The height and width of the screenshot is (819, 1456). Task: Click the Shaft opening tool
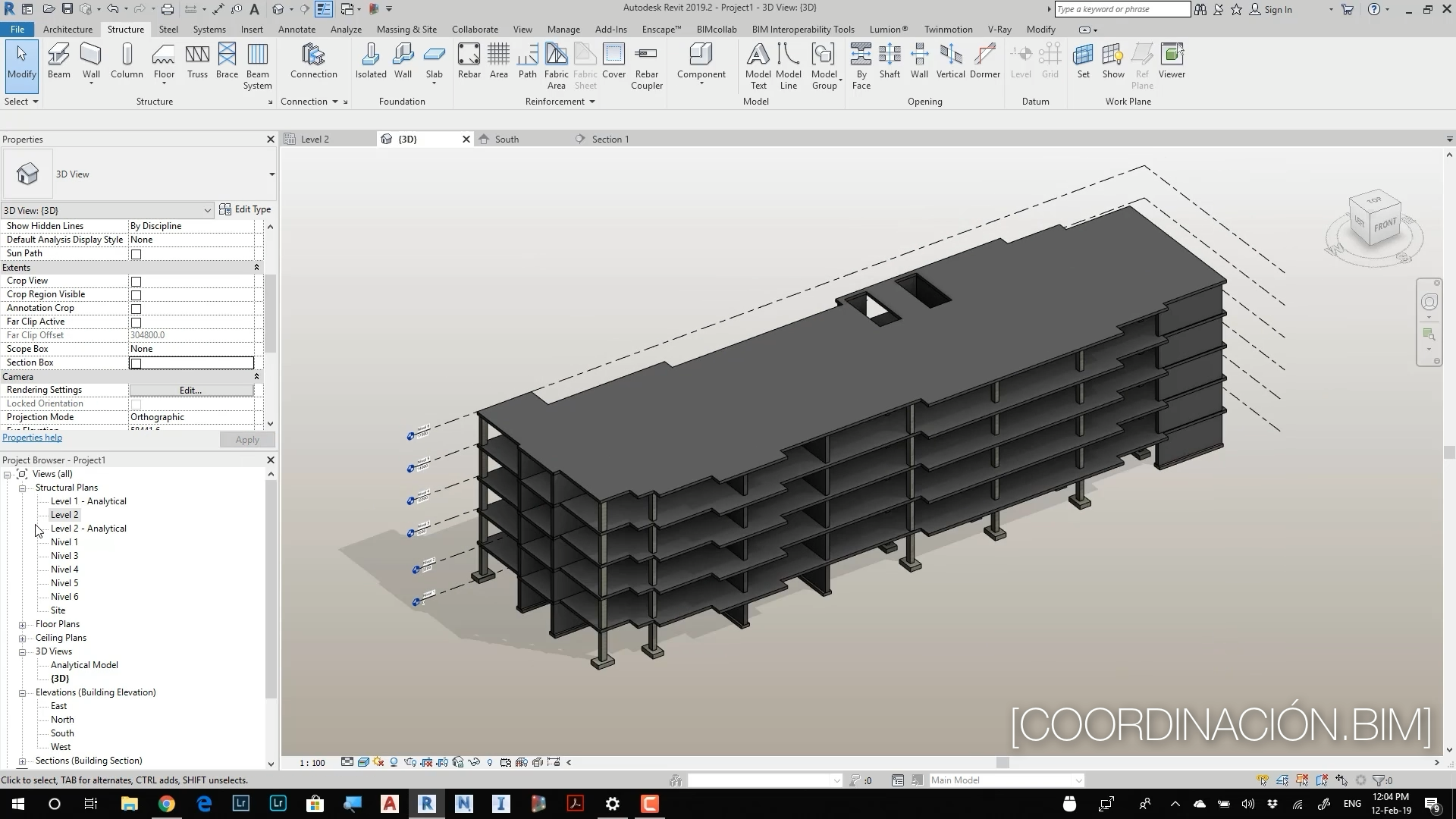coord(890,61)
